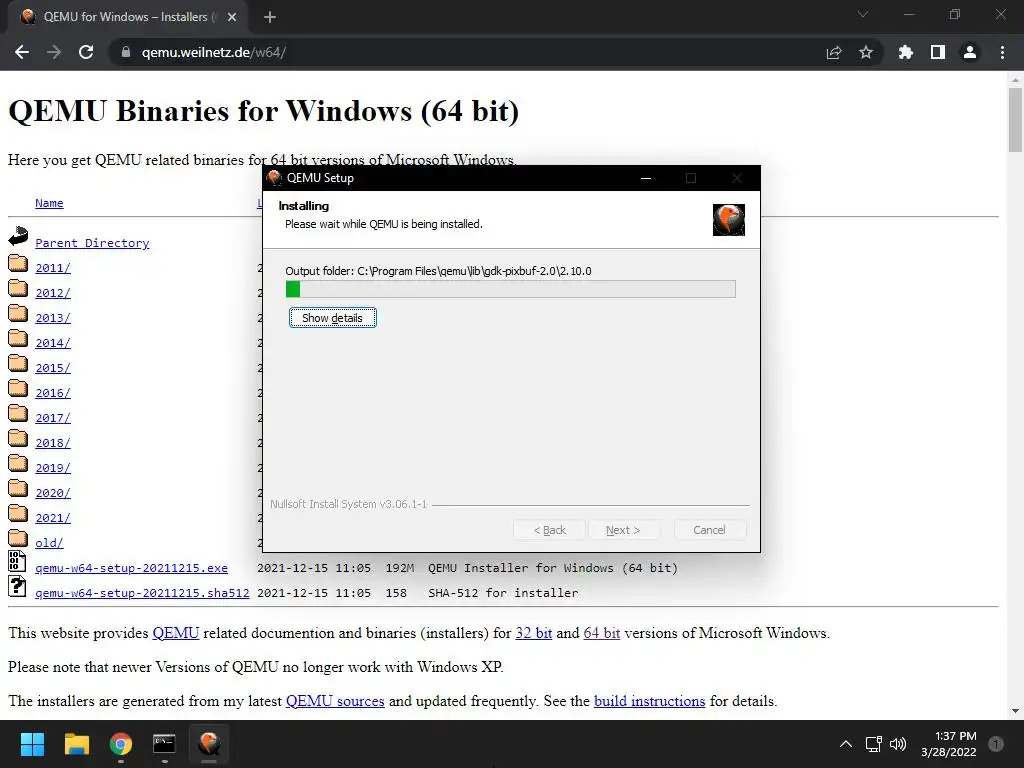Reload the QEMU binaries page
The width and height of the screenshot is (1024, 768).
86,52
